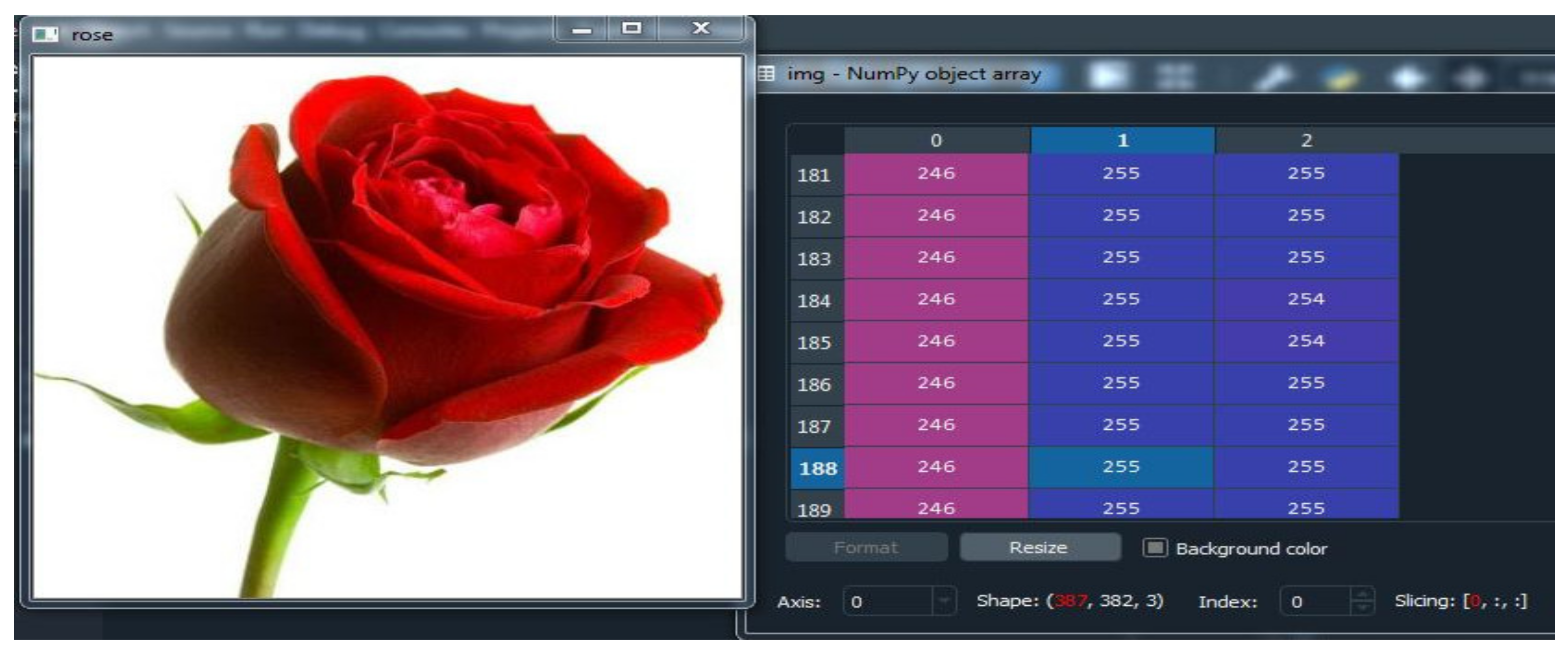Click the rose window title bar icon
1568x655 pixels.
[45, 34]
